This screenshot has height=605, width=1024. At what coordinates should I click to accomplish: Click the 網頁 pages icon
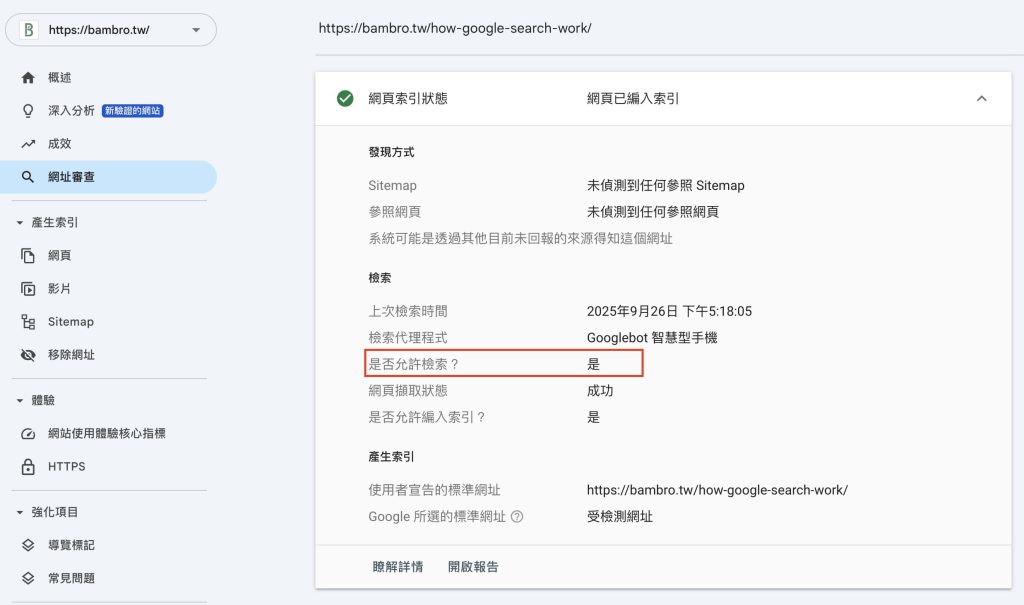(x=28, y=256)
